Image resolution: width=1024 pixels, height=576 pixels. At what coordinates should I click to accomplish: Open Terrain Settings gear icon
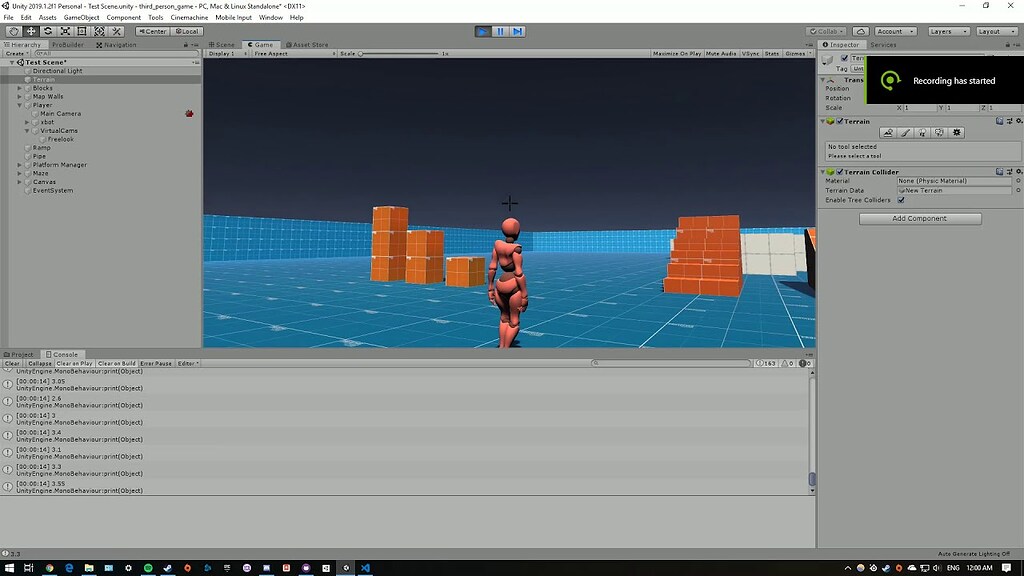(956, 133)
